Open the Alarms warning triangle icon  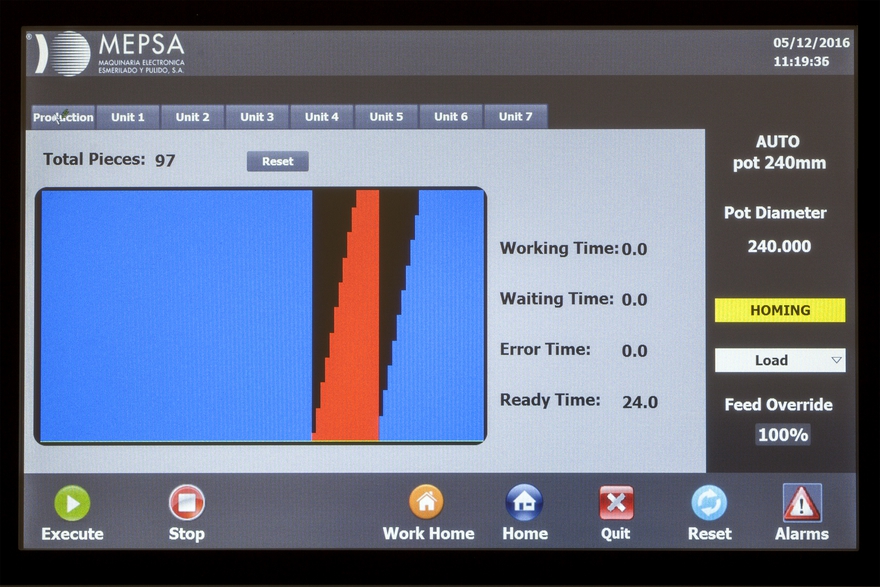(x=802, y=502)
